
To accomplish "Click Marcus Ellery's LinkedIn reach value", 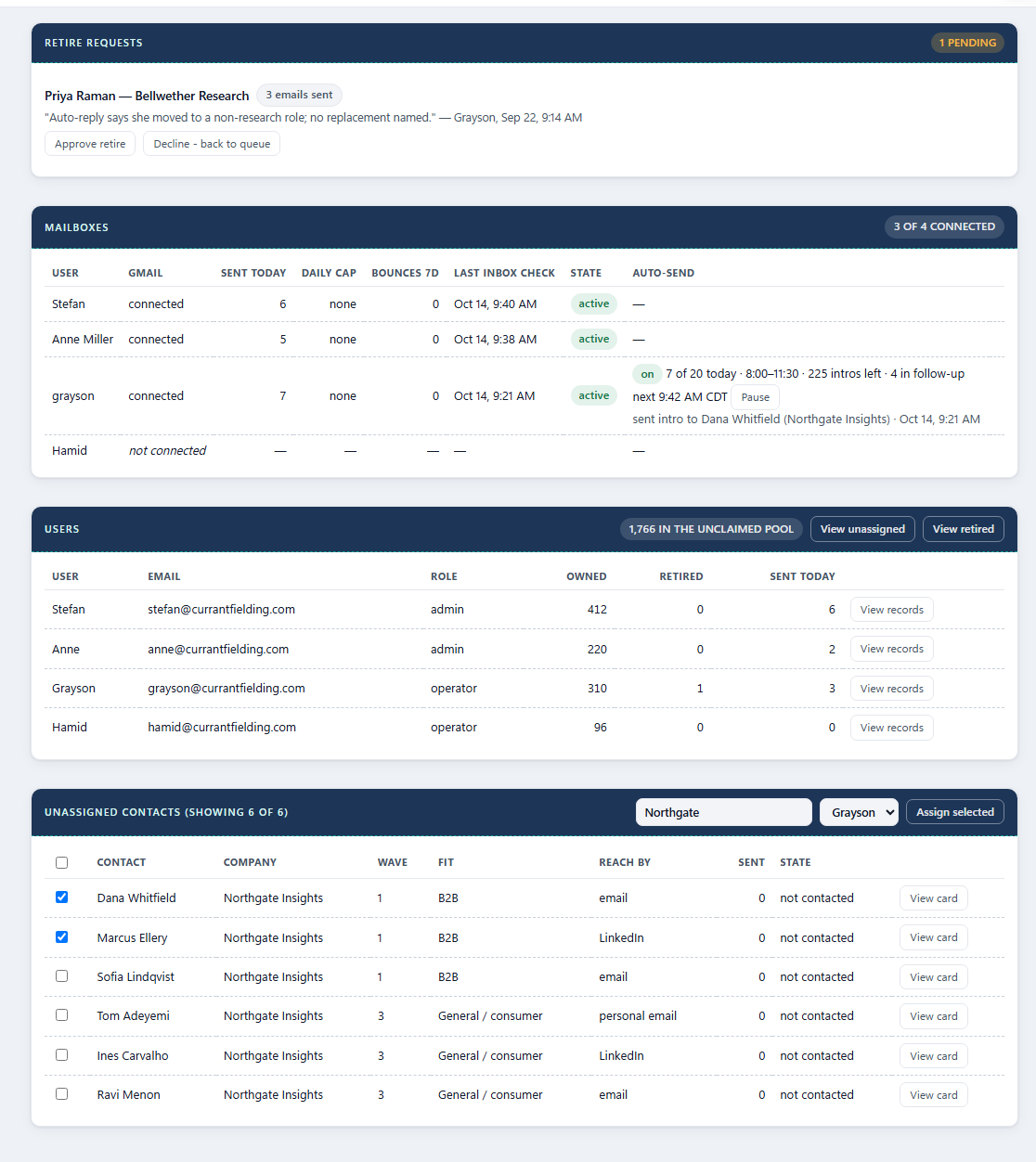I will 621,938.
